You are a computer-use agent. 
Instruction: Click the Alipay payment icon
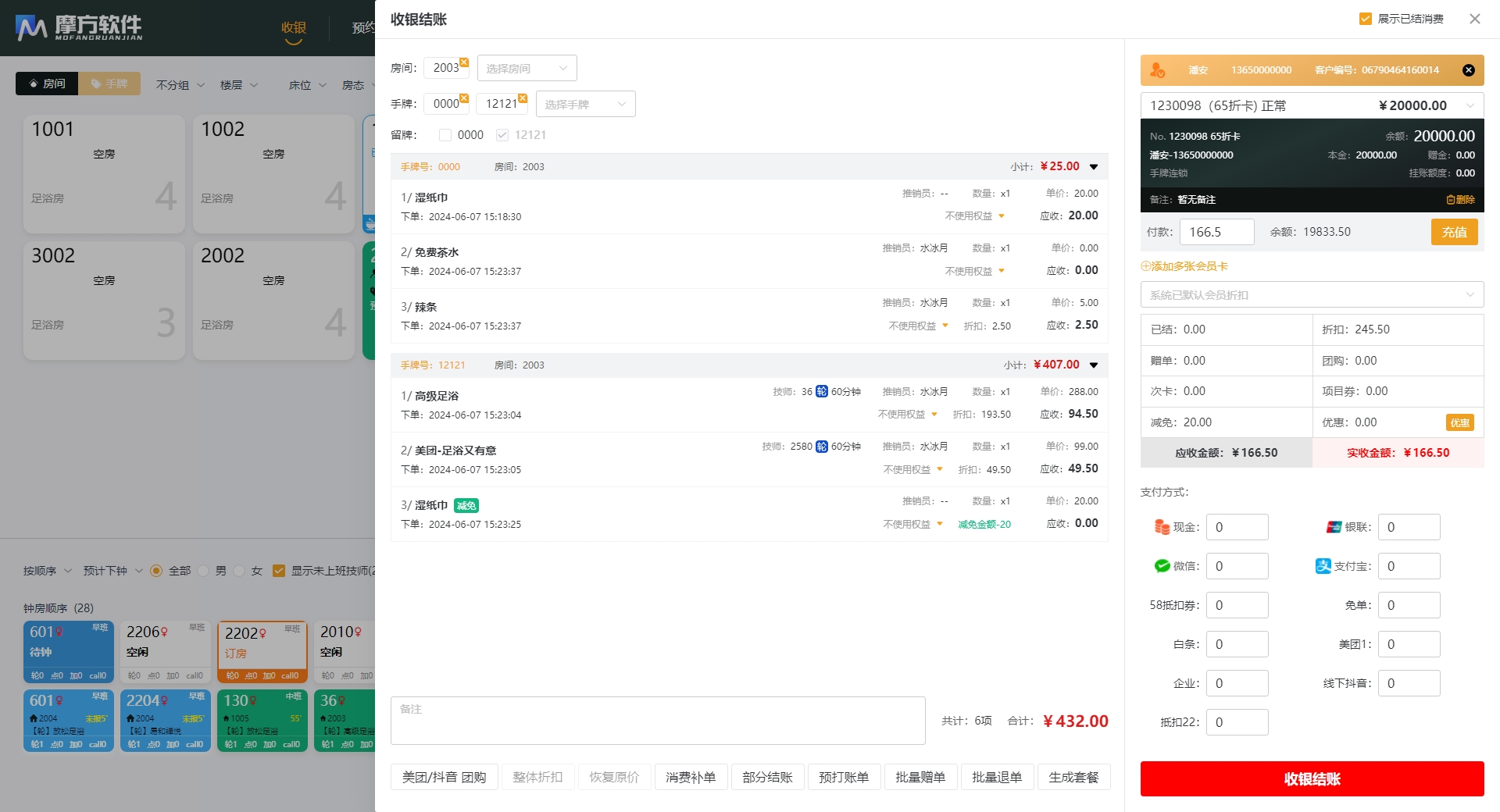(1323, 566)
